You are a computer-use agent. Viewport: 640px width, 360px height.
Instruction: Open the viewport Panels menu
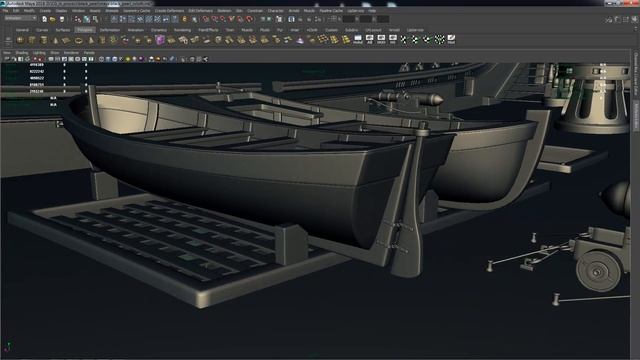(89, 53)
